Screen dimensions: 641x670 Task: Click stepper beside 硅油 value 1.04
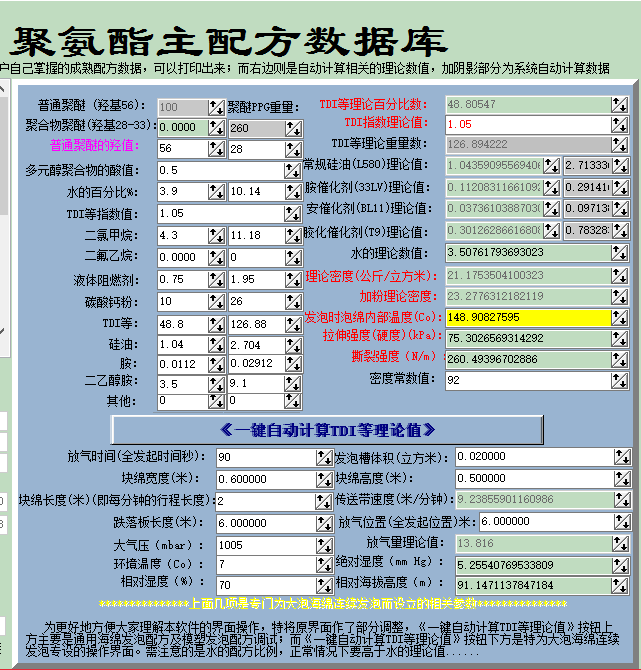tap(217, 345)
